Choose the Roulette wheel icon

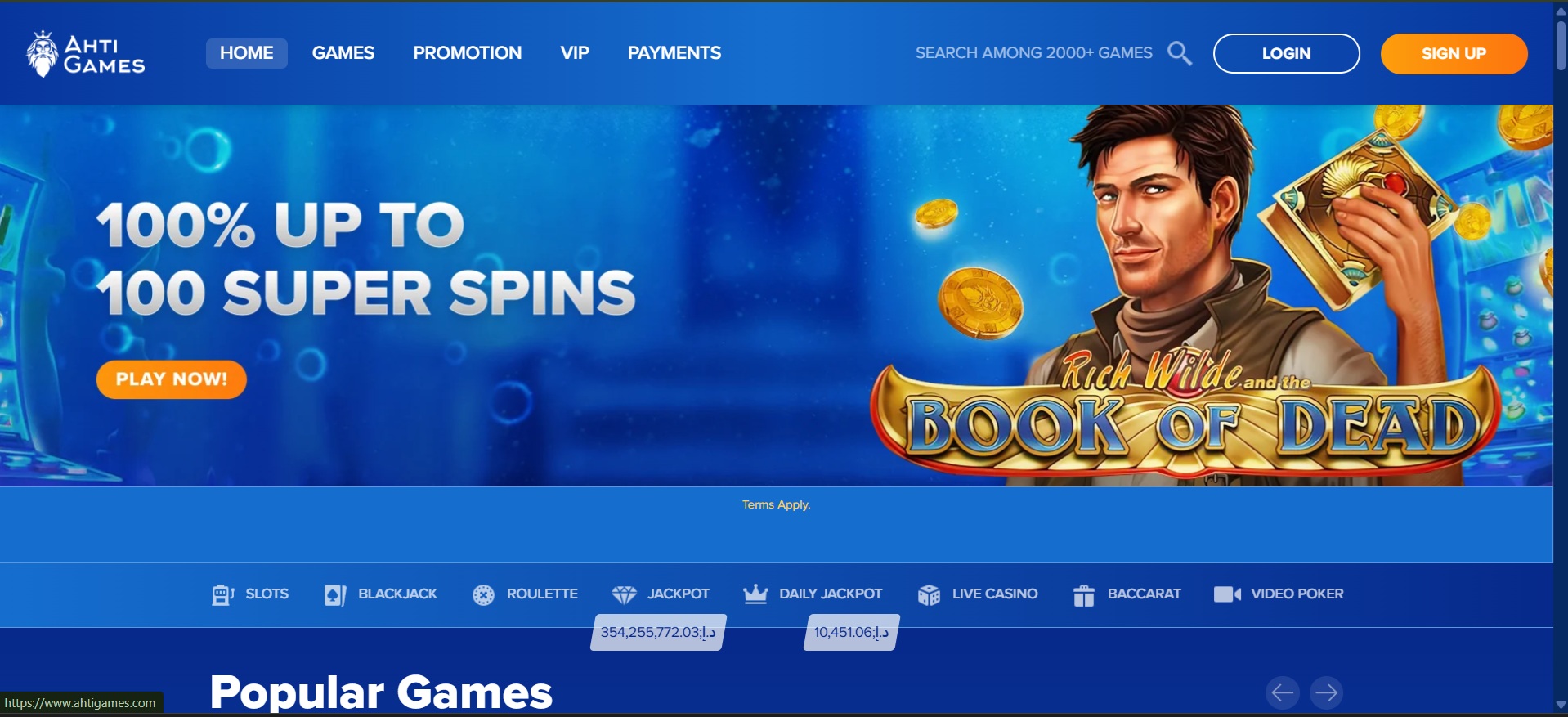483,594
